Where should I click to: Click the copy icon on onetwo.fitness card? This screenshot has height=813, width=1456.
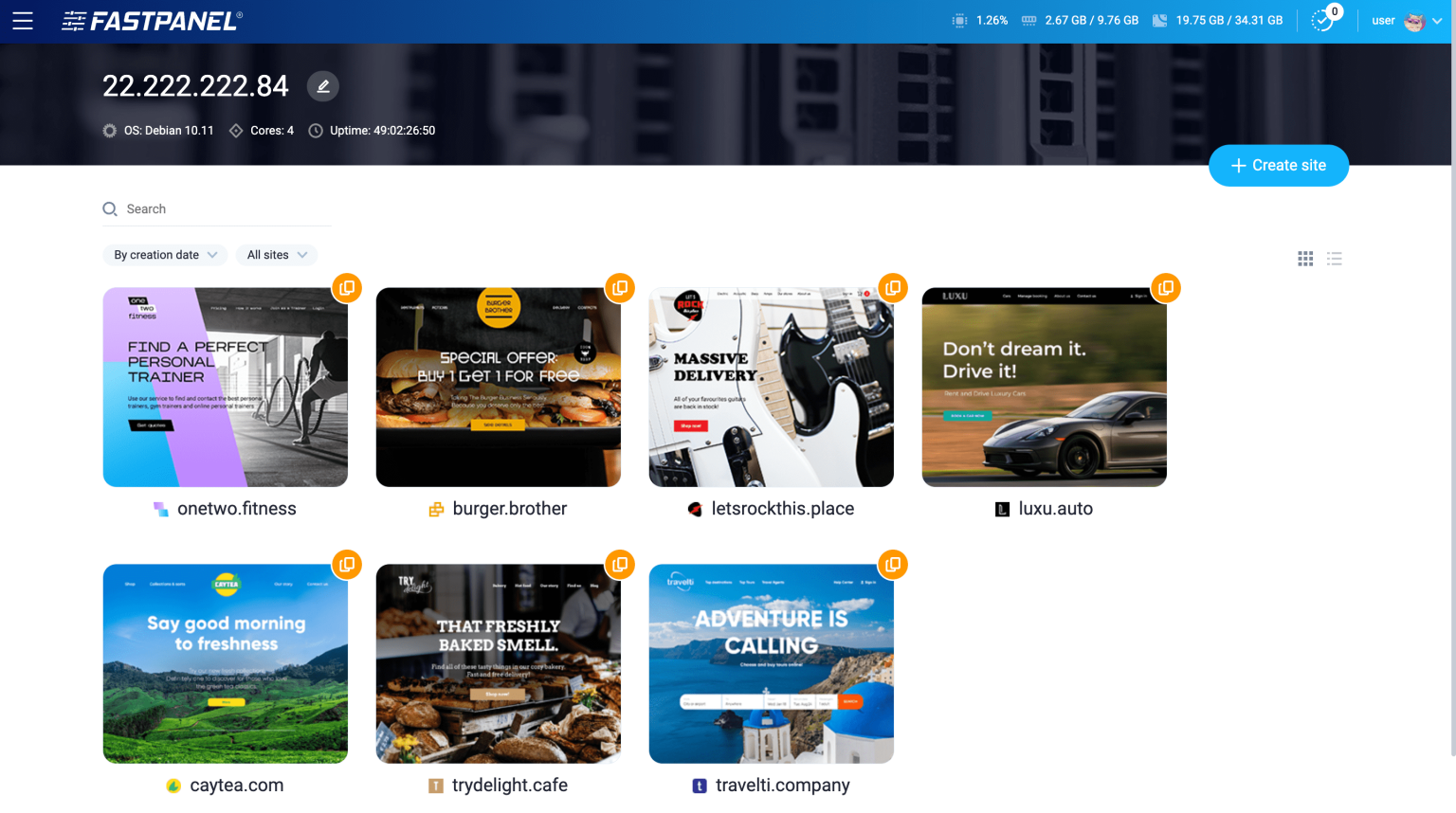347,287
